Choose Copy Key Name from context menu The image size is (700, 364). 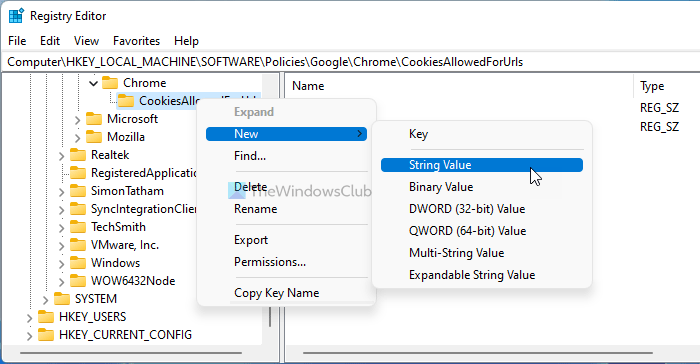pos(286,293)
